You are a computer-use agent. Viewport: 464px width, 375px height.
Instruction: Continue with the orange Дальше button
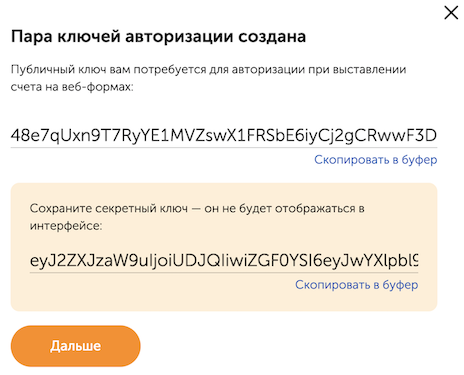(76, 346)
